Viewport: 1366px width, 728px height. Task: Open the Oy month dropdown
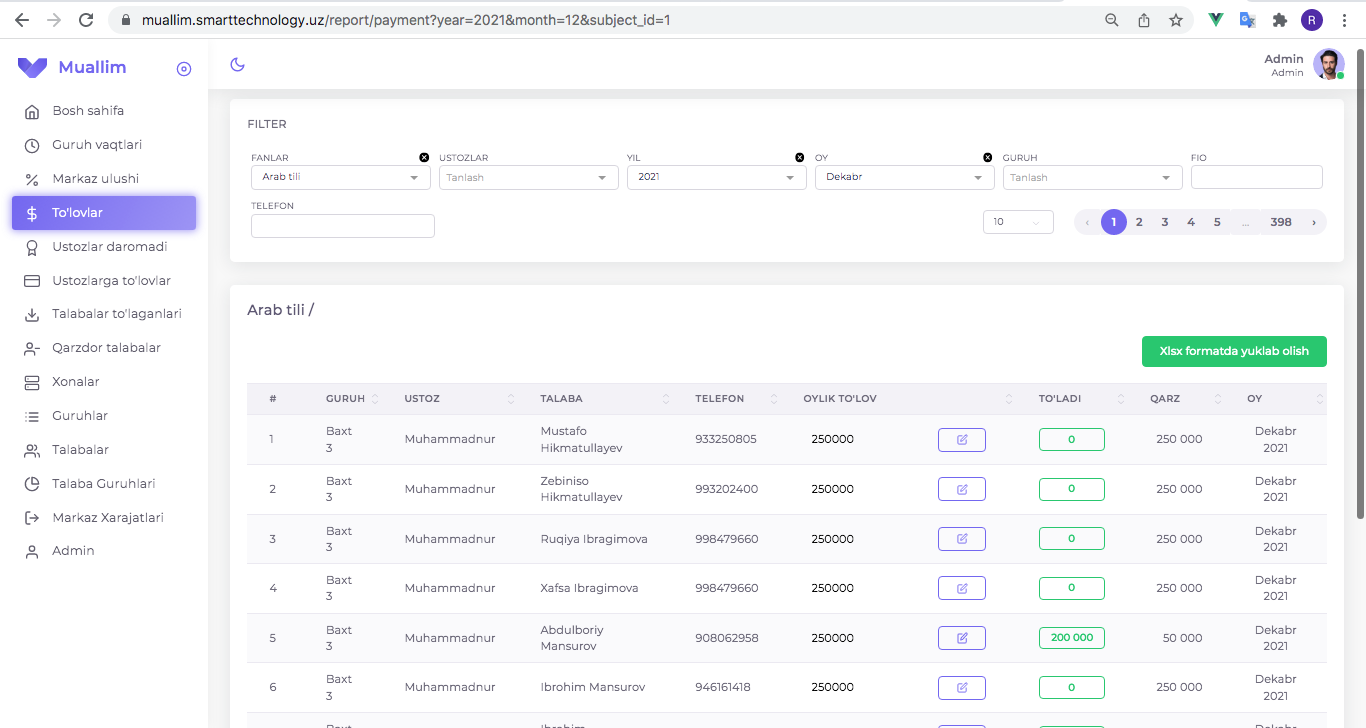(904, 178)
